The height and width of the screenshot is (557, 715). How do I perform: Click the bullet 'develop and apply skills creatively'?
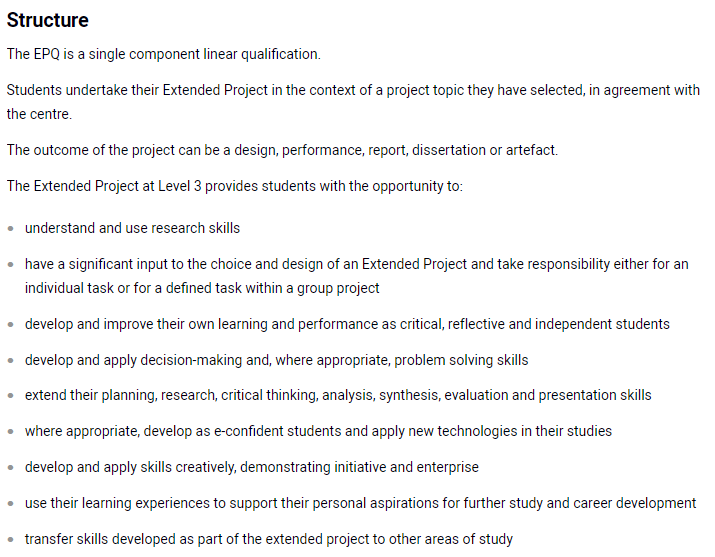(x=252, y=467)
